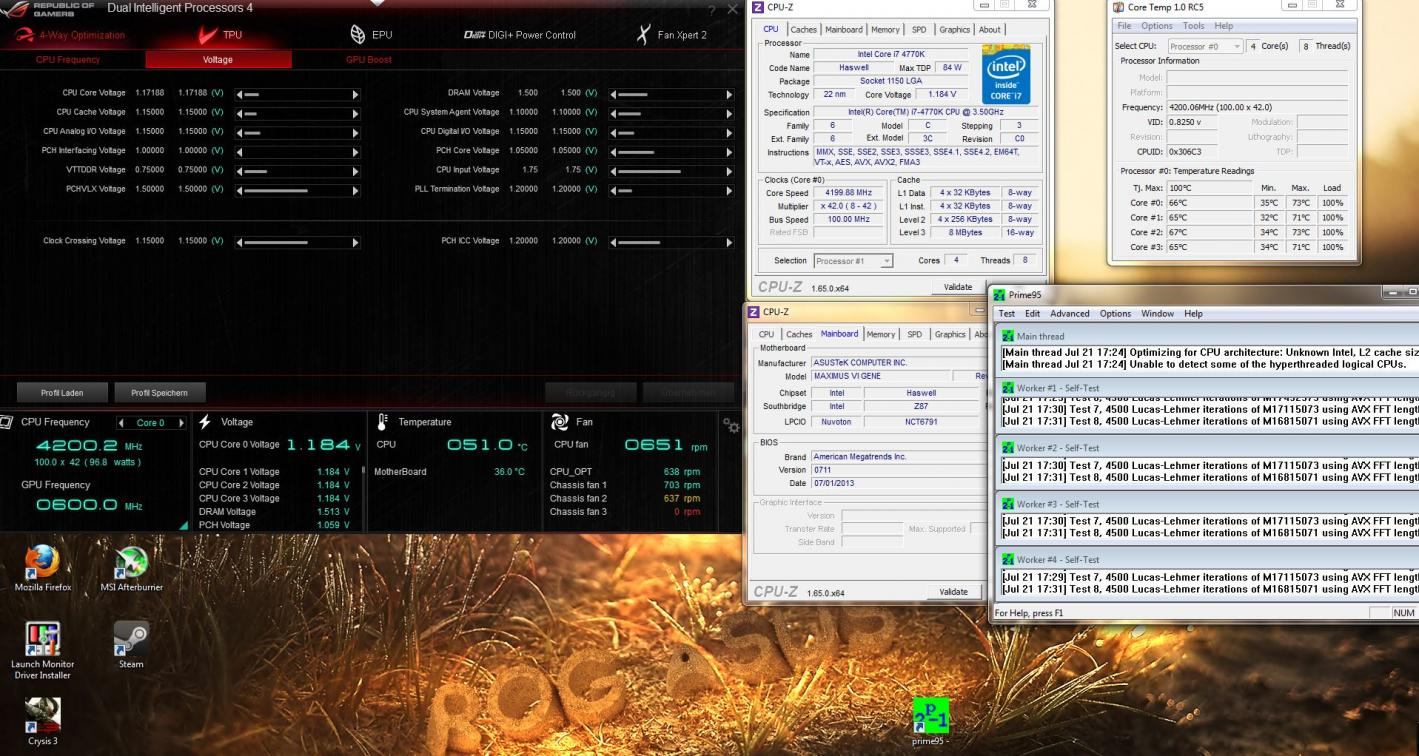1419x756 pixels.
Task: Click Intel Core i7 logo in CPU-Z
Action: (1005, 74)
